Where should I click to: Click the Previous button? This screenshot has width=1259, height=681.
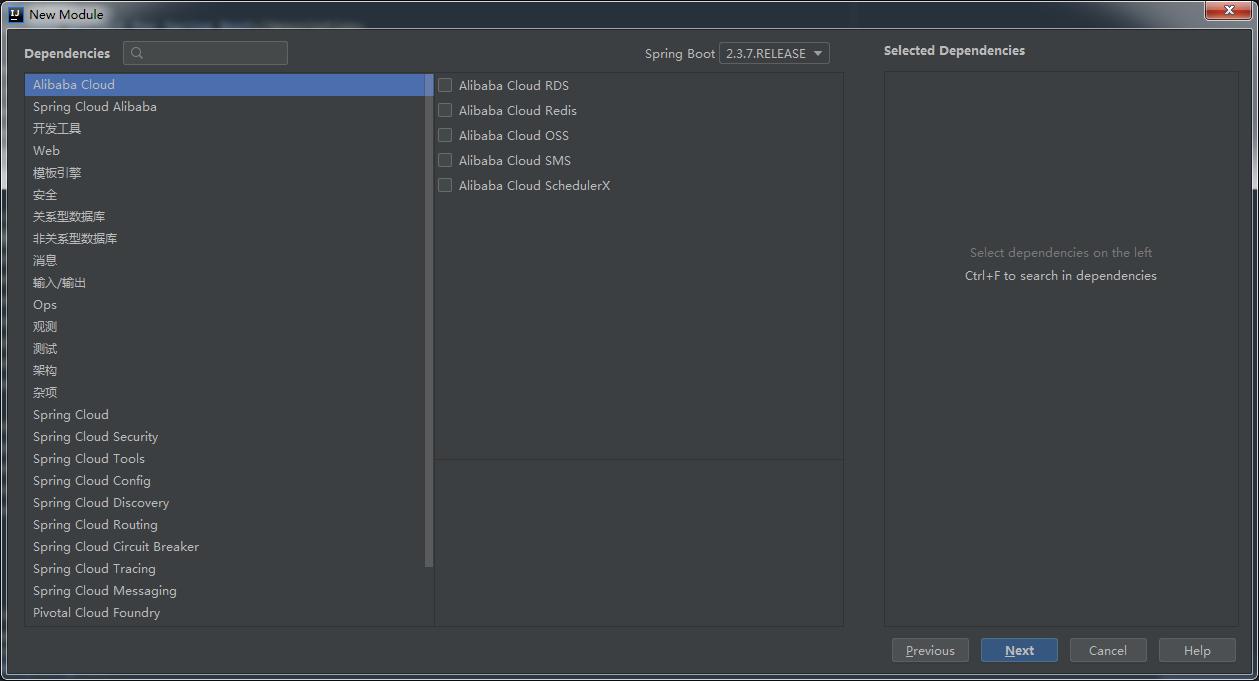tap(930, 650)
